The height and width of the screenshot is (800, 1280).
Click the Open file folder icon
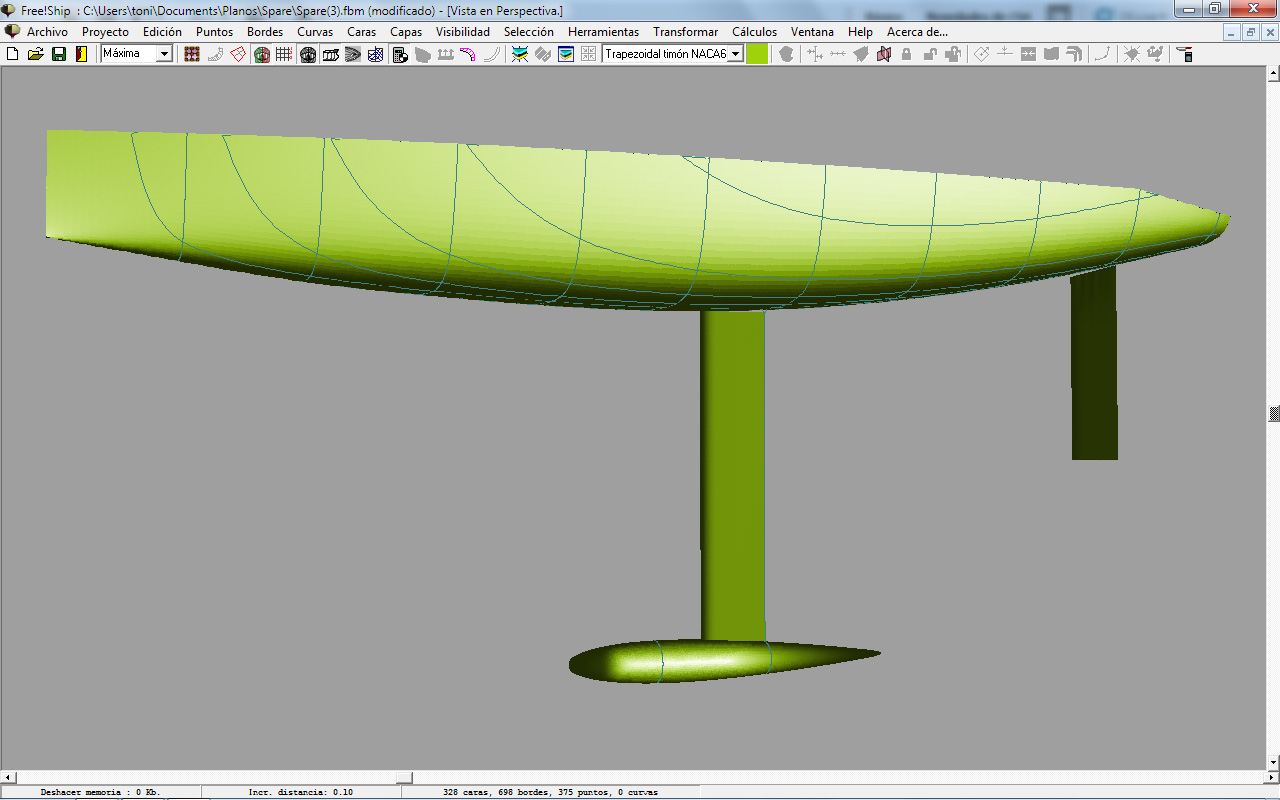(x=36, y=54)
